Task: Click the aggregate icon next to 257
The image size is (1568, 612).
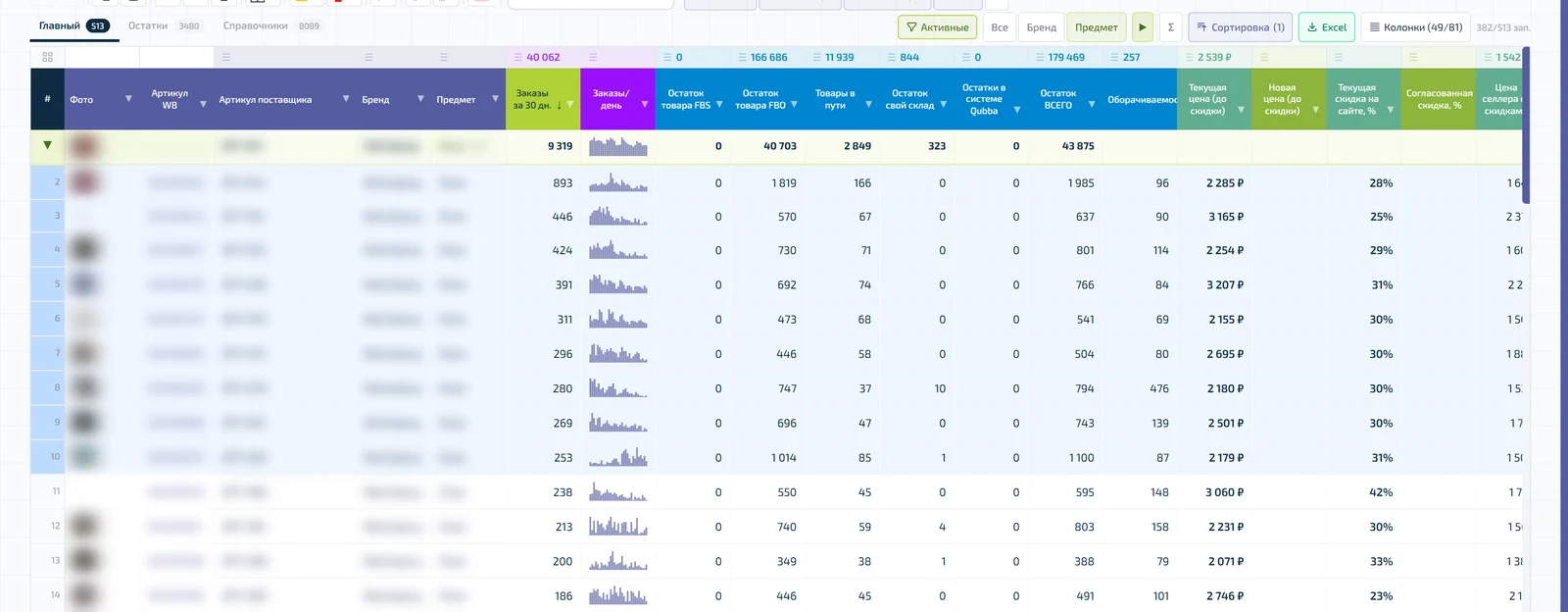Action: click(1114, 58)
